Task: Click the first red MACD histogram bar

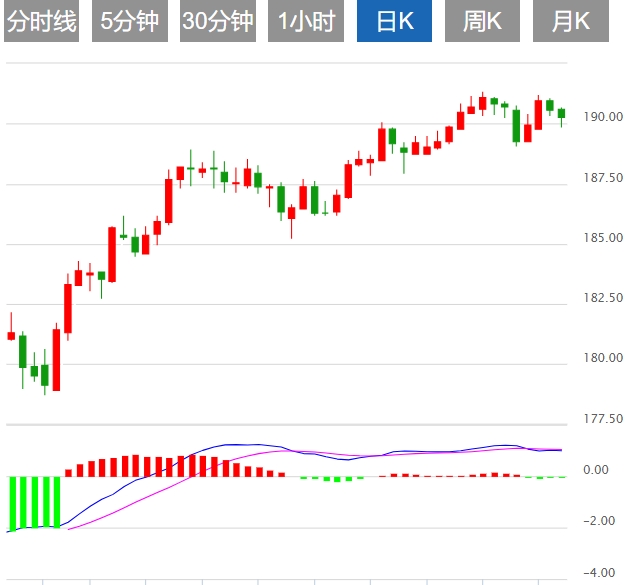Action: point(68,472)
